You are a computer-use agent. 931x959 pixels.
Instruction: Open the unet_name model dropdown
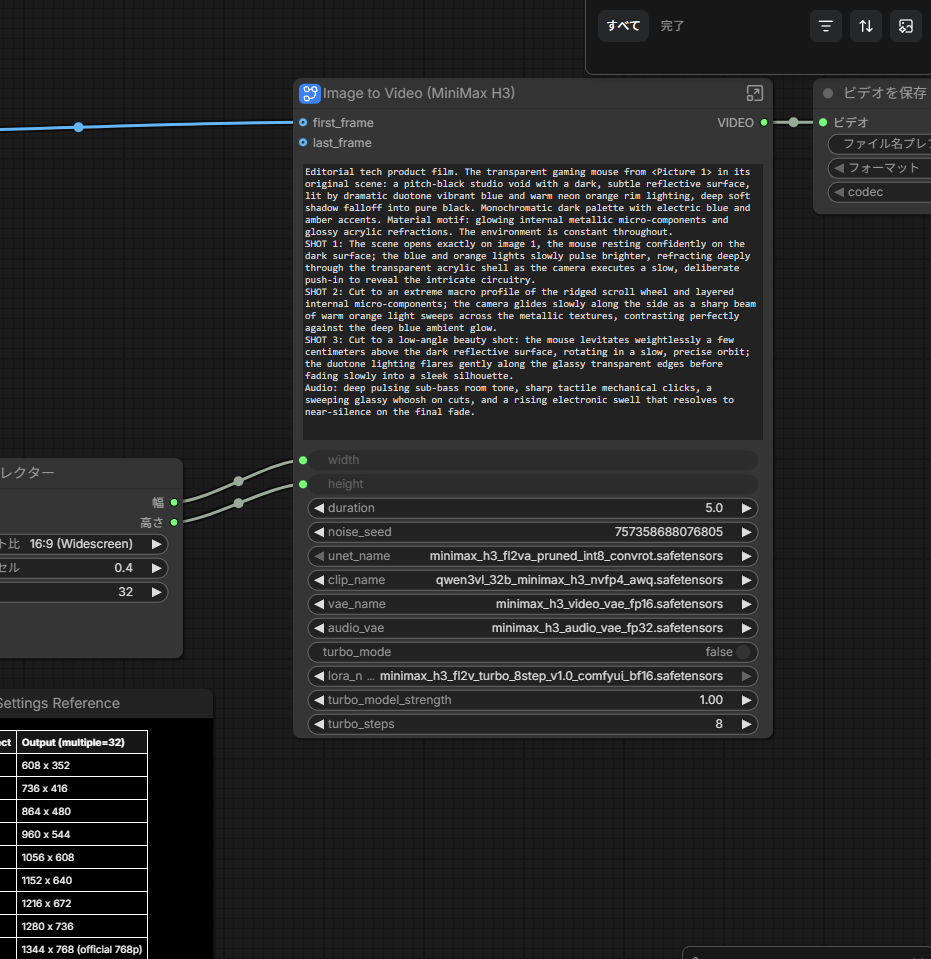pos(533,557)
